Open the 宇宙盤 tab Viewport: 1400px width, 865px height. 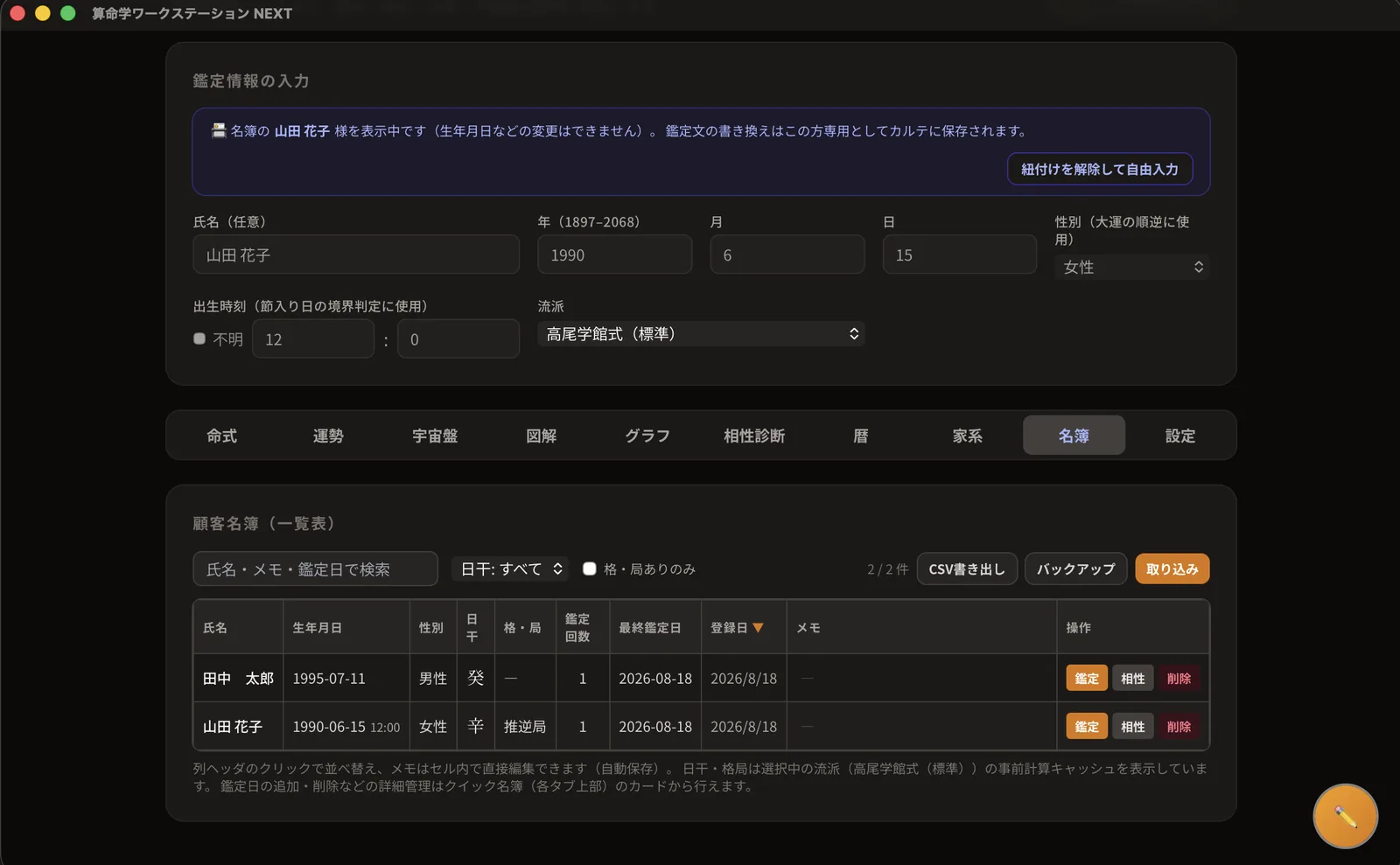(x=435, y=436)
